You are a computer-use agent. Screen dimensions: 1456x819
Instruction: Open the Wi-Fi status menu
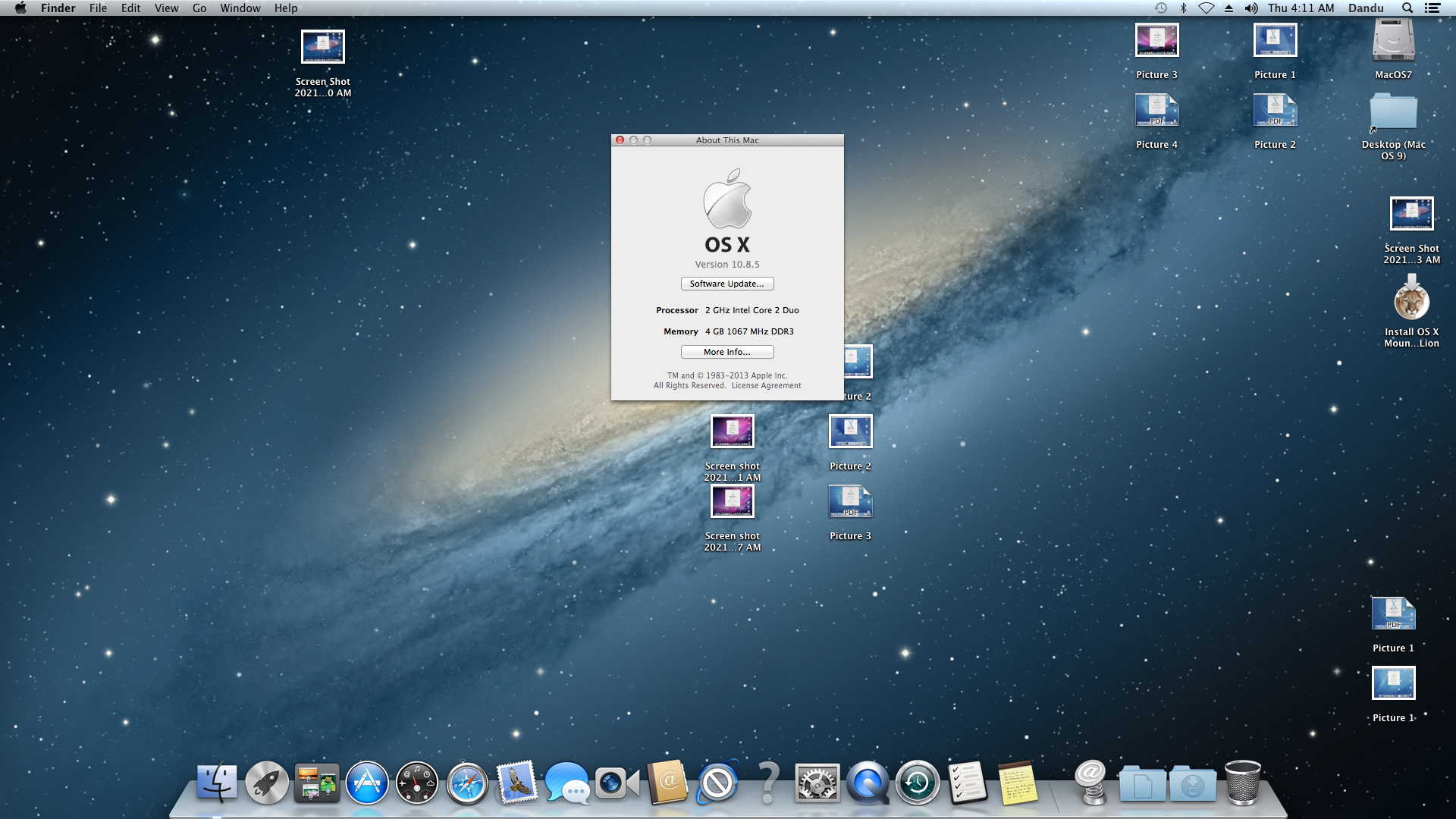[1206, 8]
